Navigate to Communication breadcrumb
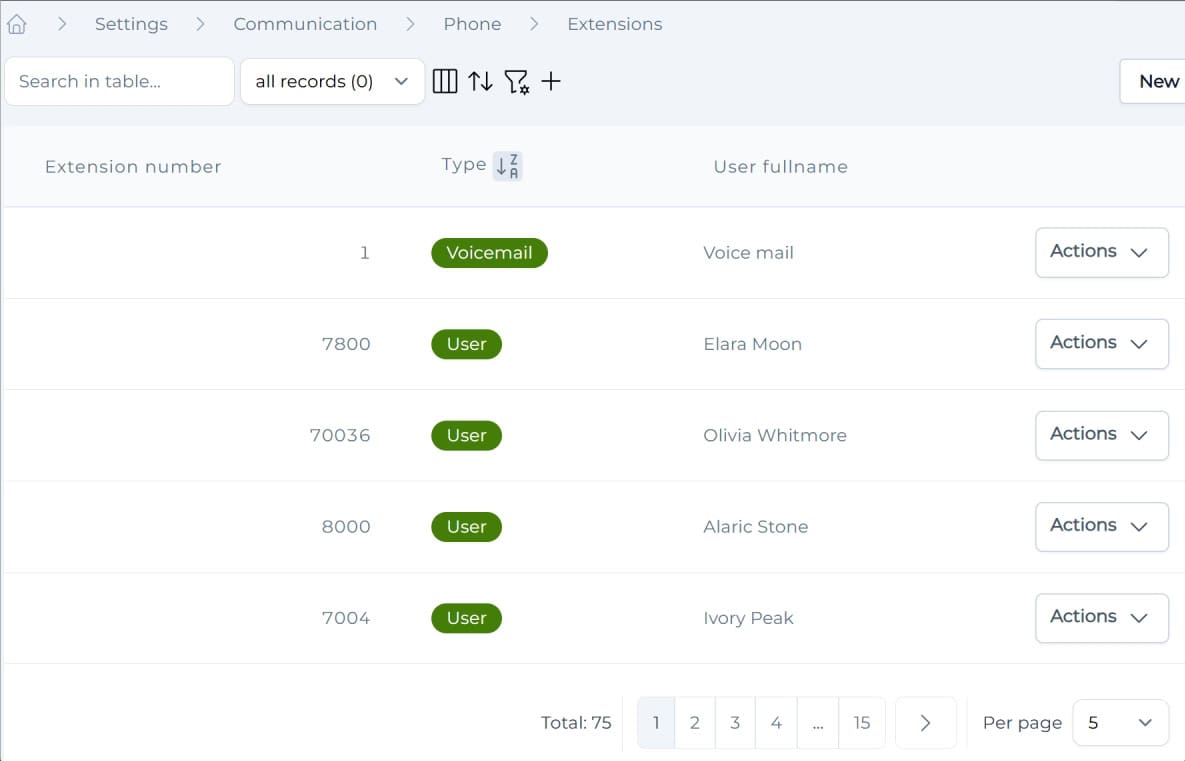Screen dimensions: 1185x761 coord(305,24)
